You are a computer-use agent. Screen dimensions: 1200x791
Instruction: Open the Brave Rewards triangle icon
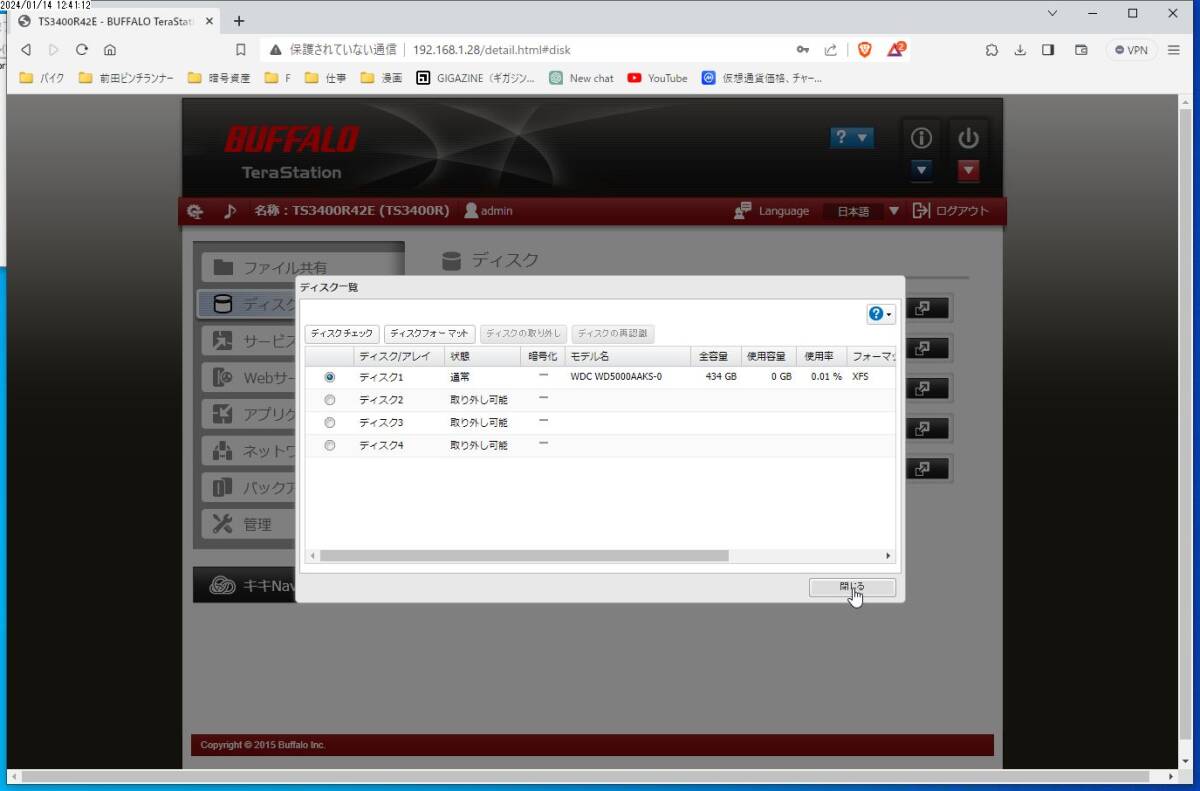tap(896, 49)
